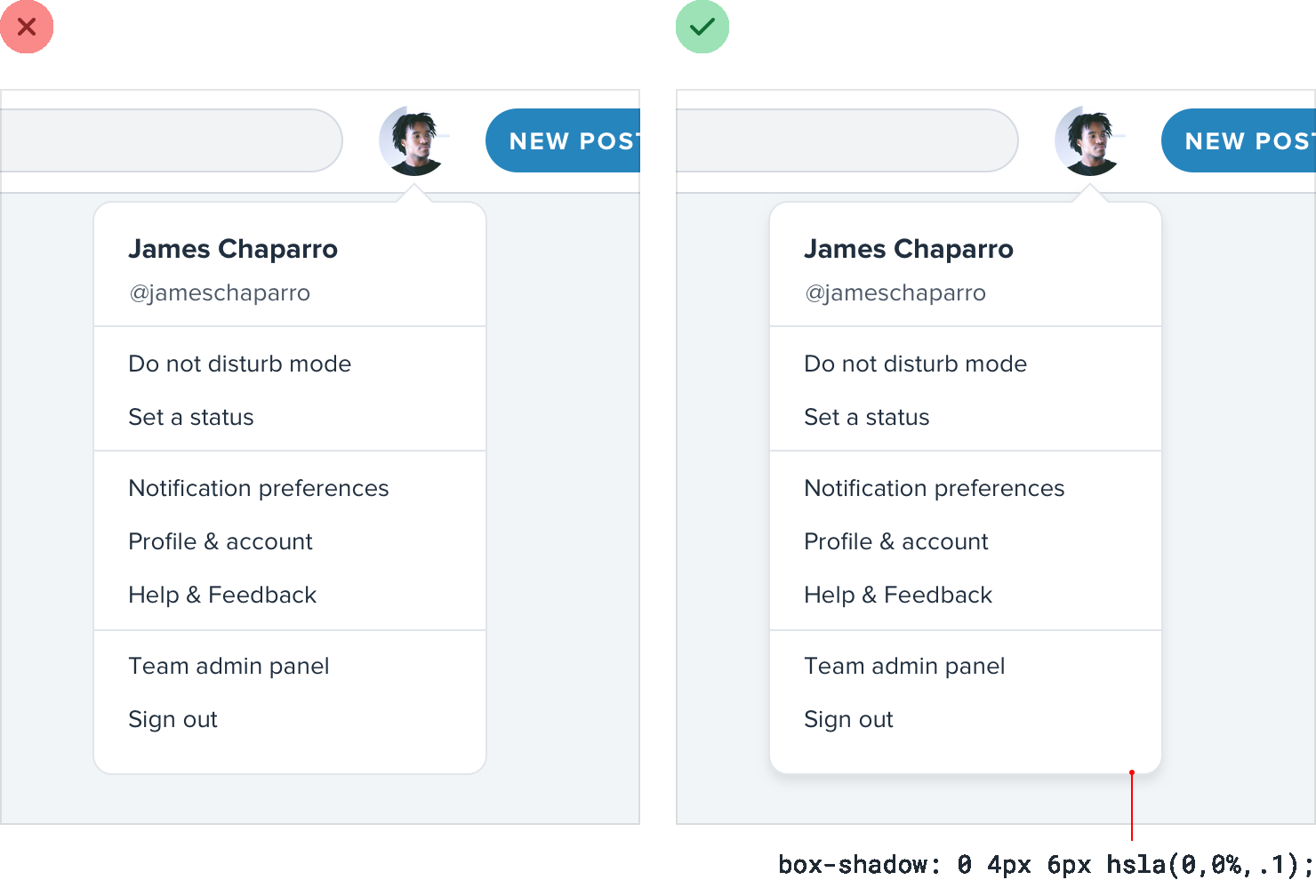The image size is (1316, 896).
Task: Select Do not disturb mode in right menu
Action: point(916,364)
